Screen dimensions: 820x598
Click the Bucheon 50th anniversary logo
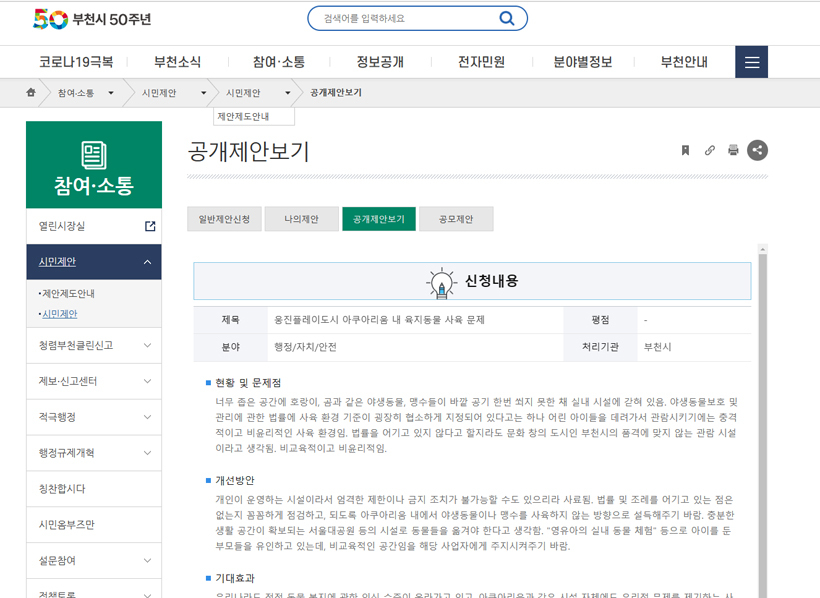(x=93, y=19)
